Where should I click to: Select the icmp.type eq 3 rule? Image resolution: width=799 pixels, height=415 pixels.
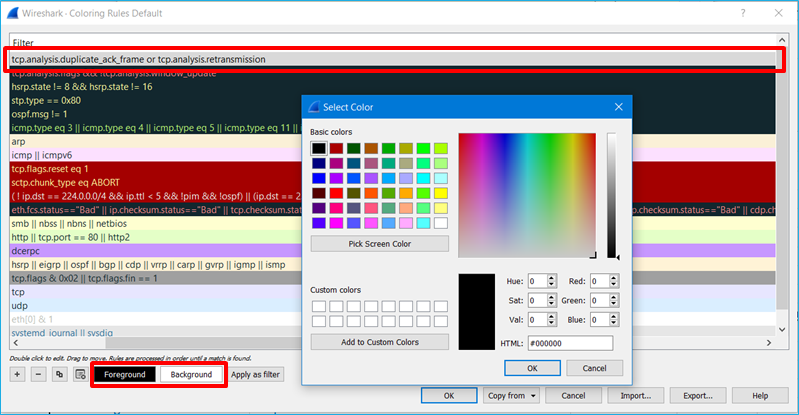pyautogui.click(x=155, y=128)
